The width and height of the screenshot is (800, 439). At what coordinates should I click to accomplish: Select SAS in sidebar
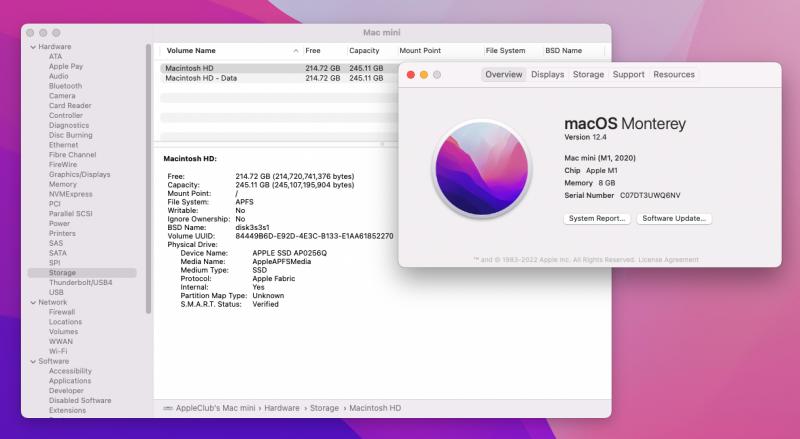coord(56,243)
